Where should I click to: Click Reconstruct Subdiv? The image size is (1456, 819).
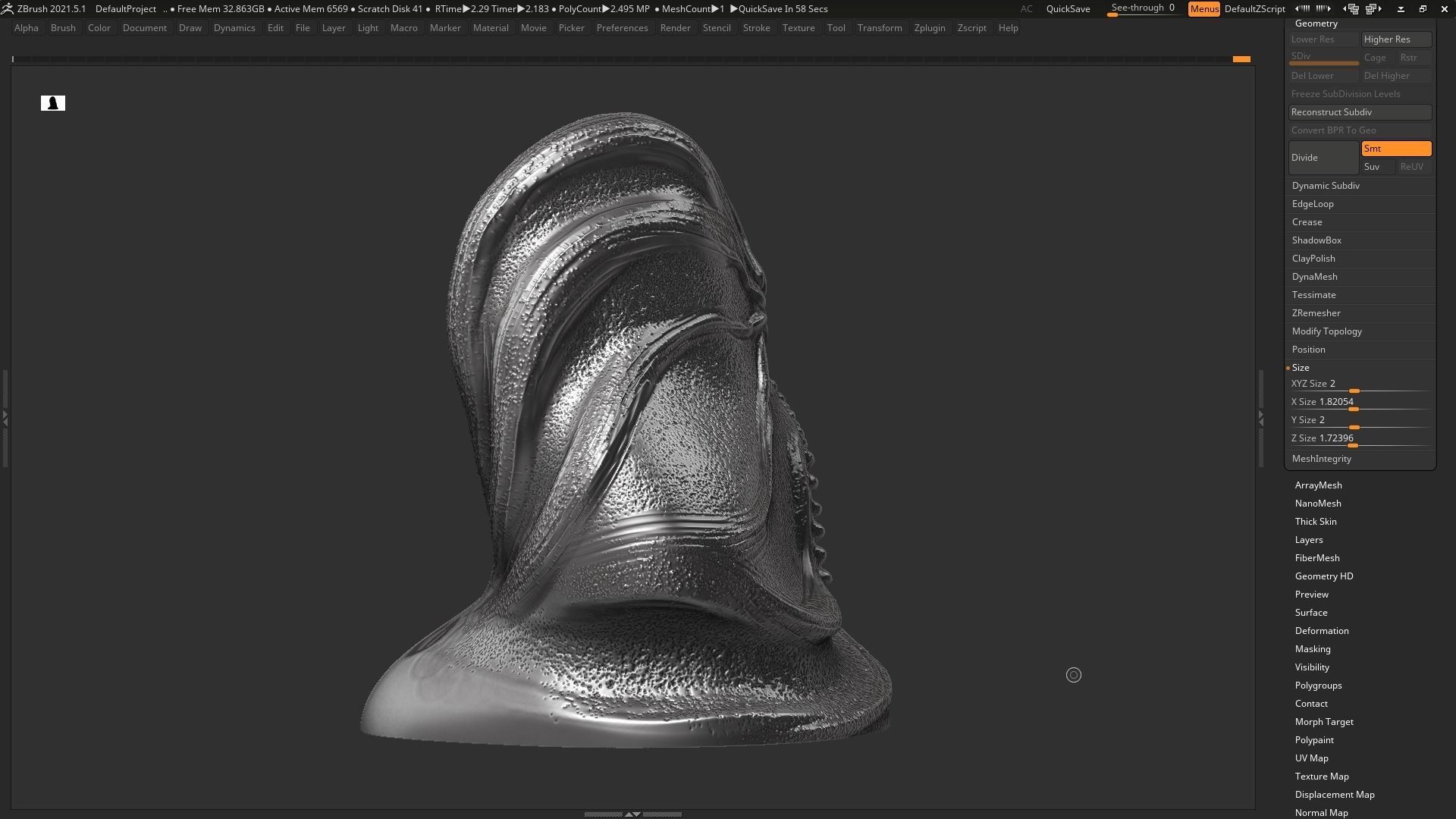[x=1360, y=112]
